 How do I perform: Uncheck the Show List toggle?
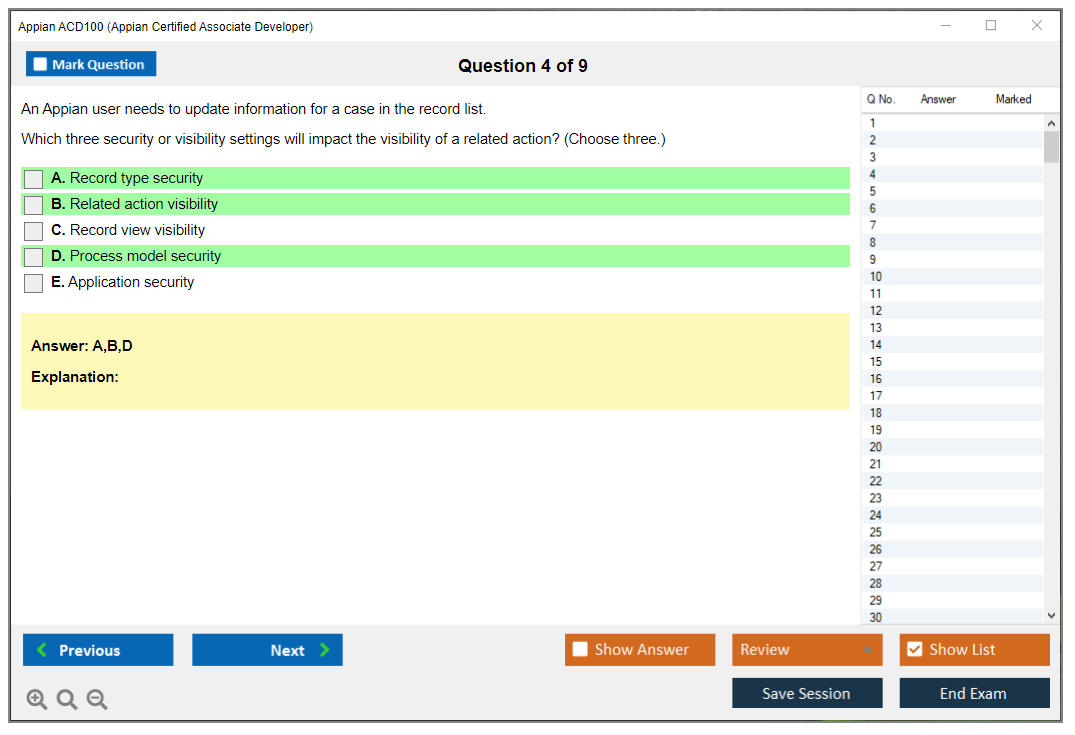click(914, 650)
